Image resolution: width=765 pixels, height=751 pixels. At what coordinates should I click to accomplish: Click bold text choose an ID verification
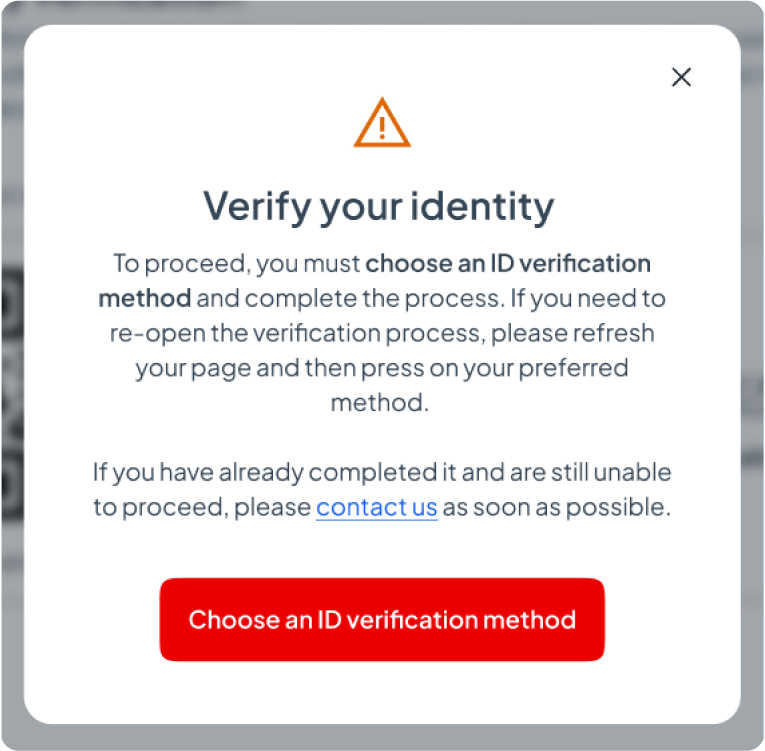point(508,264)
